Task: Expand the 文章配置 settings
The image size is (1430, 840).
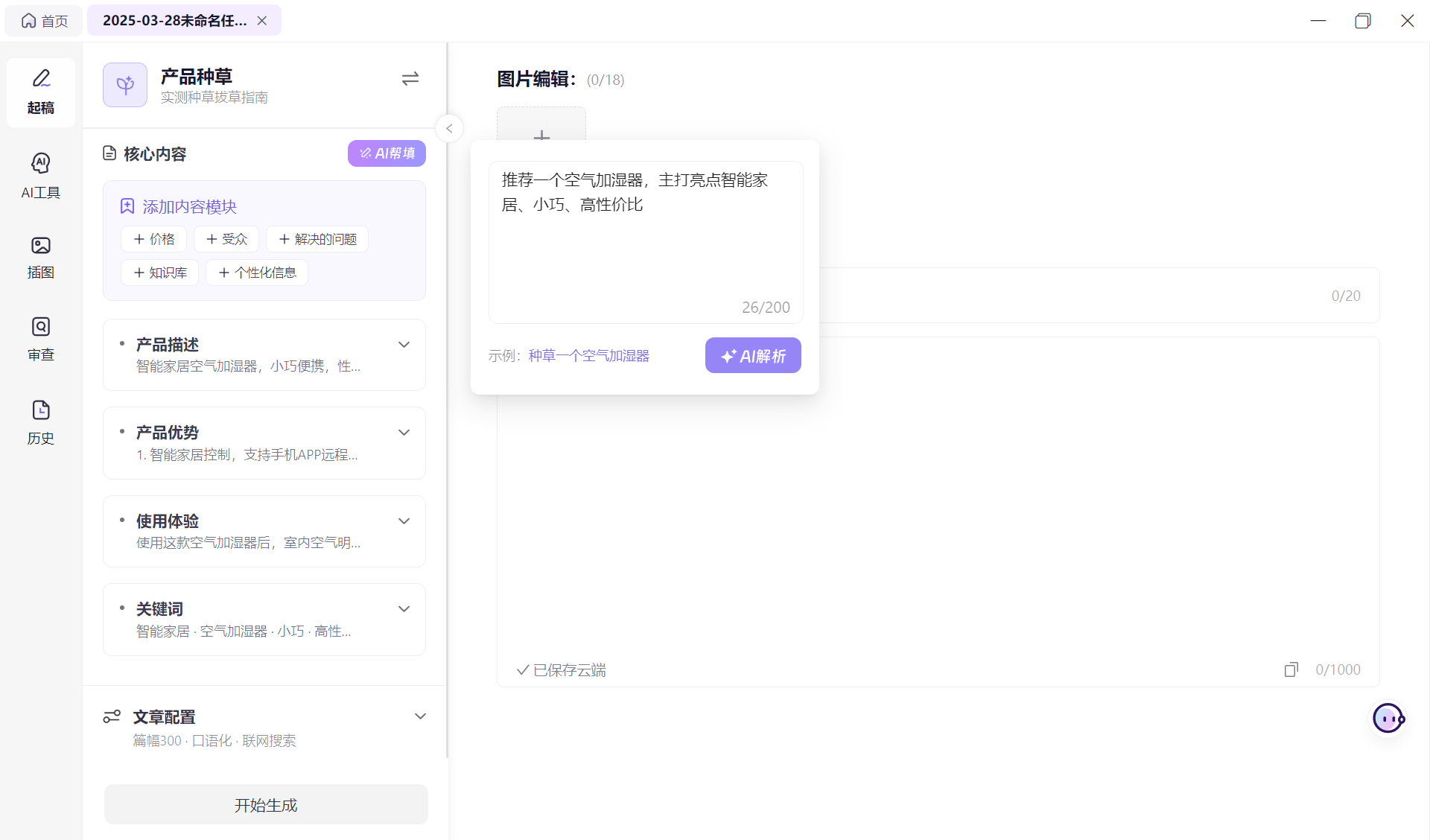Action: pos(420,716)
